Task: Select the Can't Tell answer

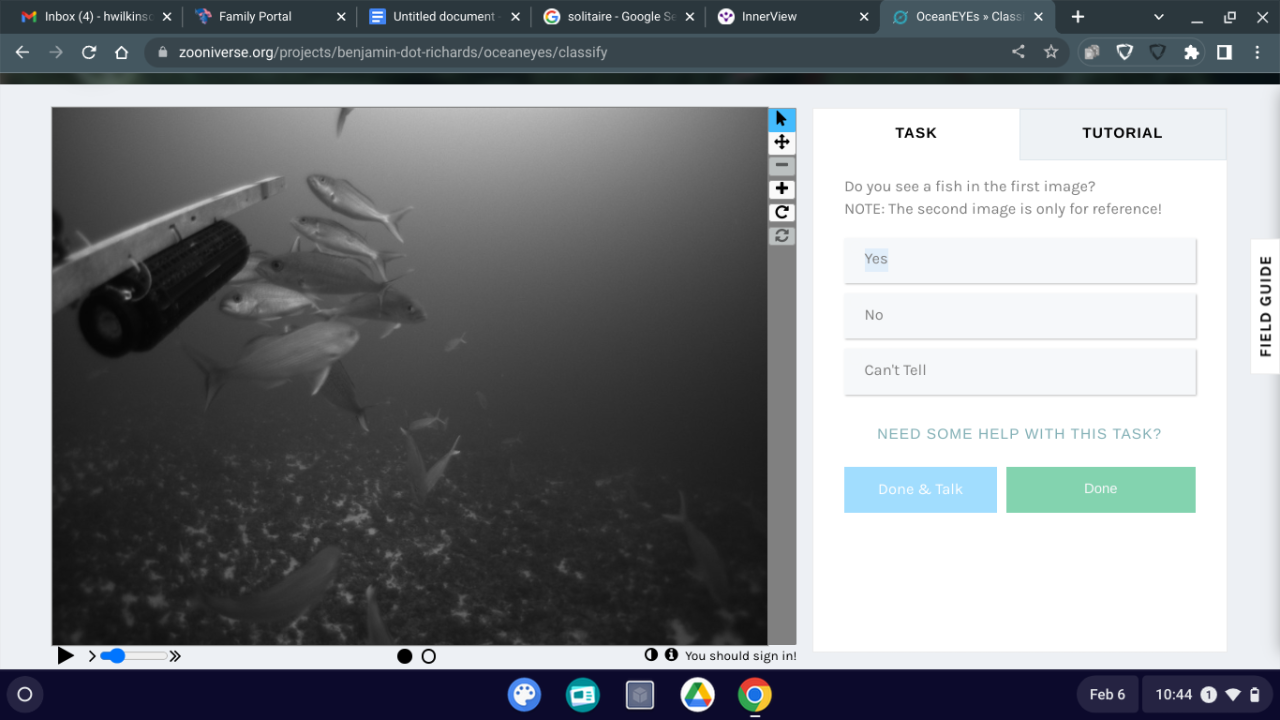Action: [1019, 370]
